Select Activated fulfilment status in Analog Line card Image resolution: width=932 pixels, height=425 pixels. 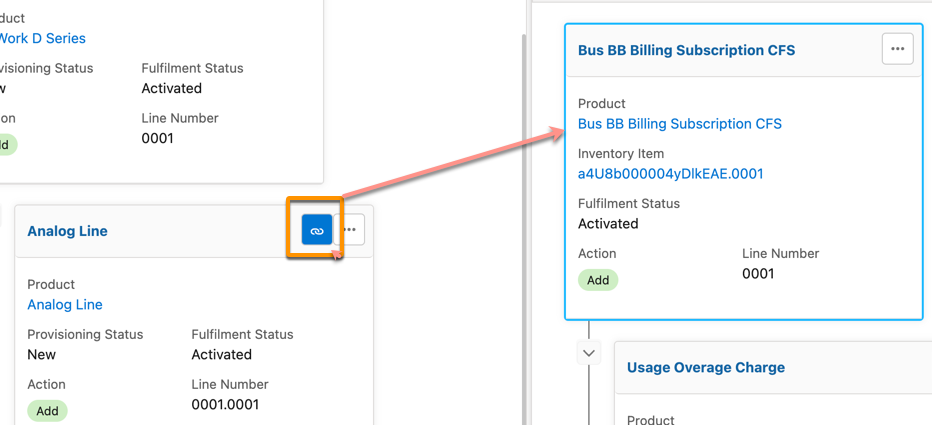pos(221,354)
